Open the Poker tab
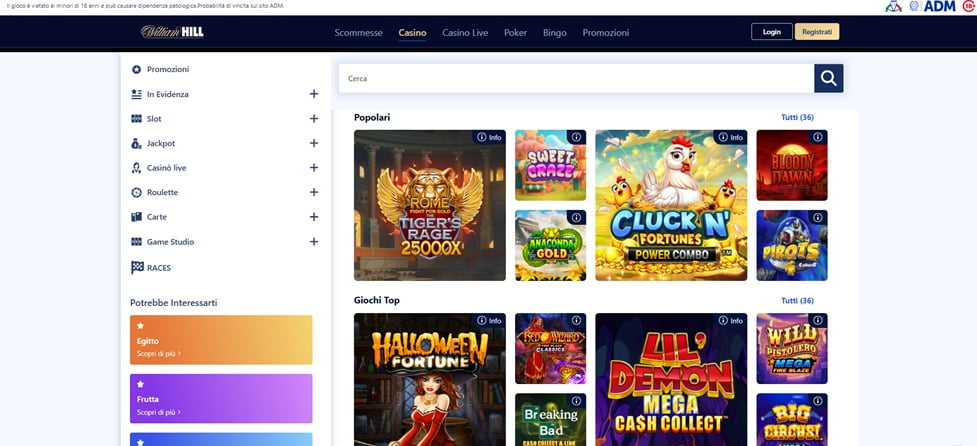The height and width of the screenshot is (446, 977). 515,32
